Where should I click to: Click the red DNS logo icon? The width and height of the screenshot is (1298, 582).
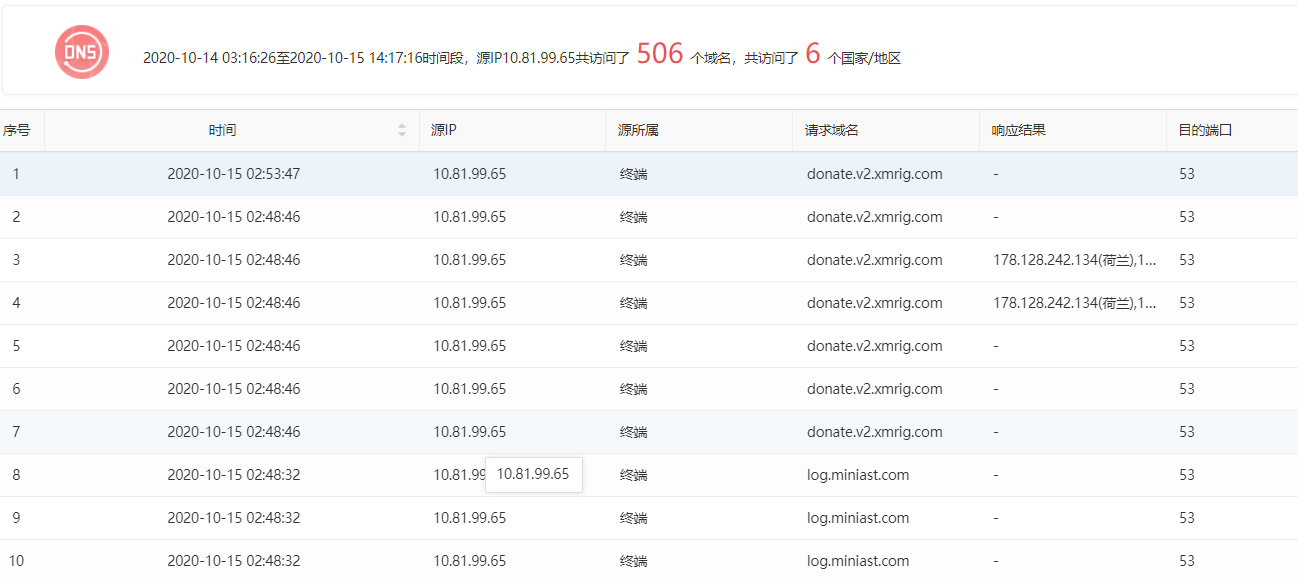82,52
